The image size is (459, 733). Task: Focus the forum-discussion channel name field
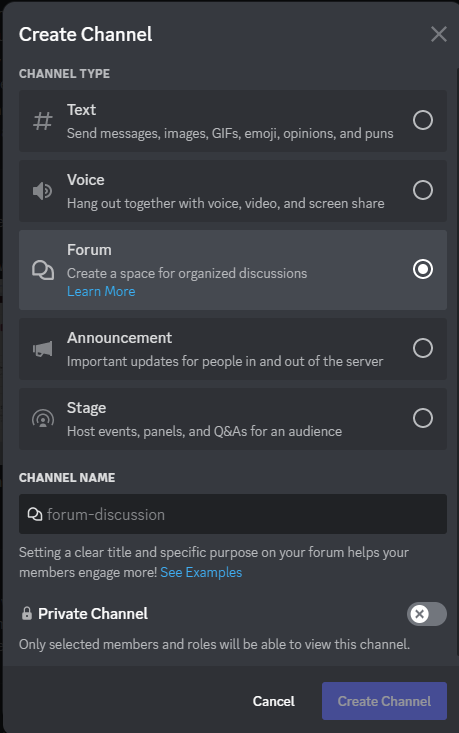coord(233,514)
